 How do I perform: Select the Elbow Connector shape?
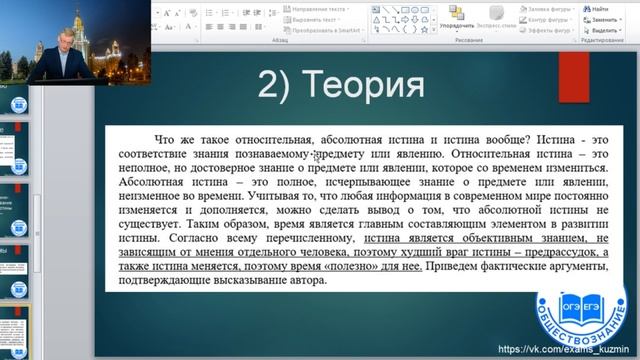coord(386,20)
